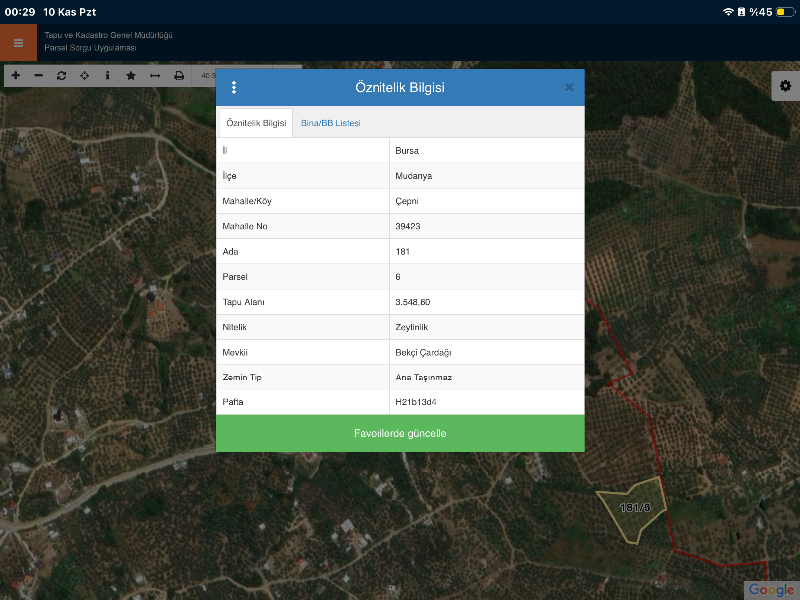Screen dimensions: 800x600
Task: Choose the distance measure arrow tool
Action: click(155, 76)
